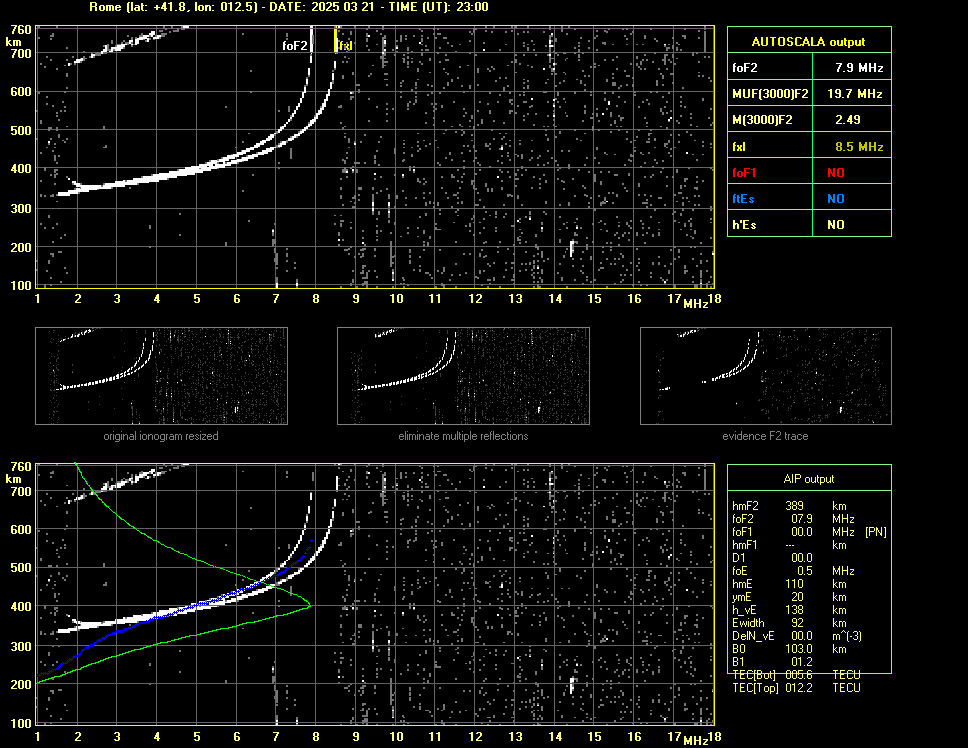Select the MUF(3000)F2 19.7 MHz value

coord(854,94)
